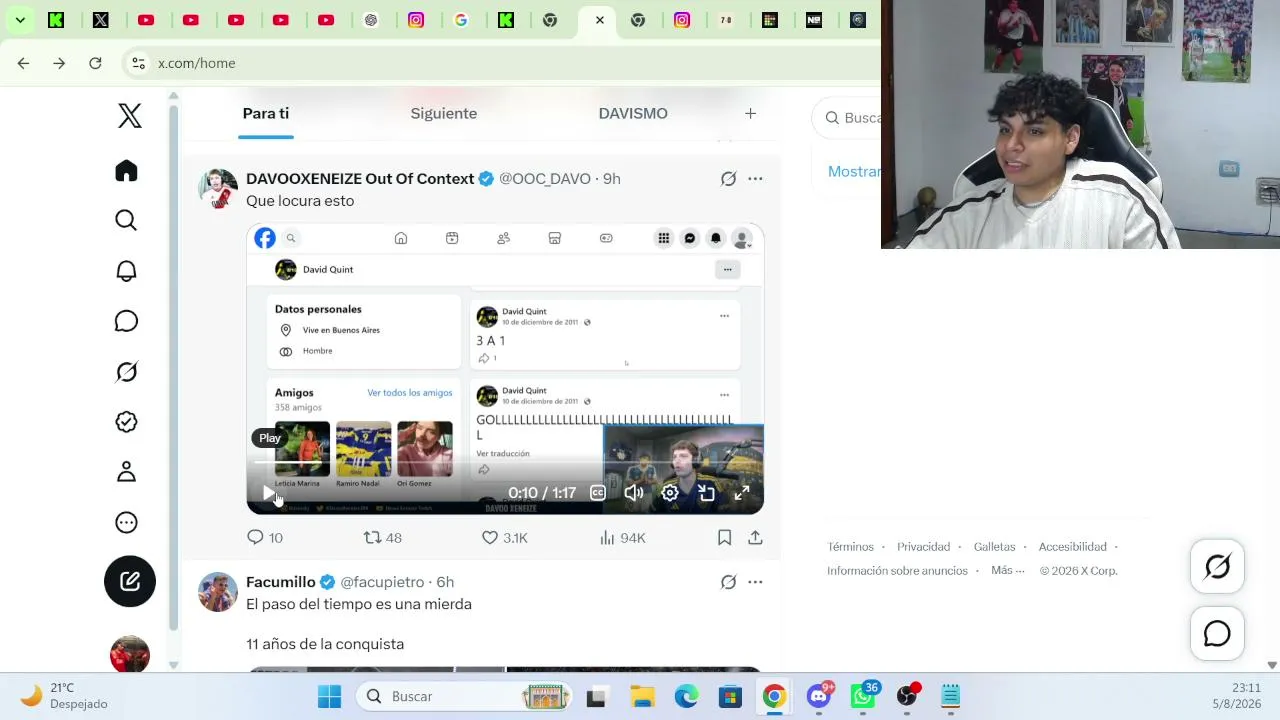Expand the Más footer menu

[1007, 571]
